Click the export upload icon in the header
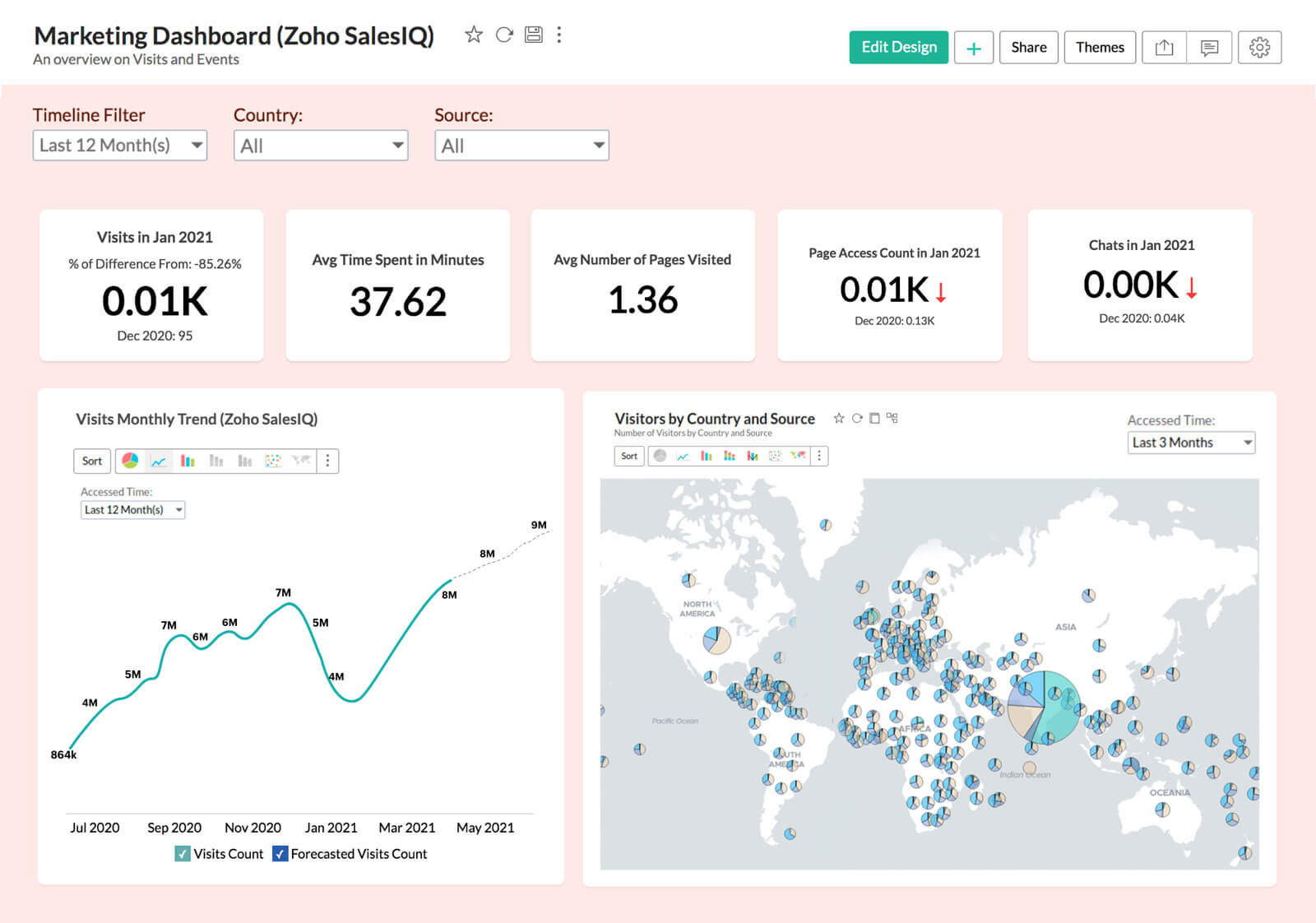This screenshot has height=923, width=1316. coord(1164,48)
